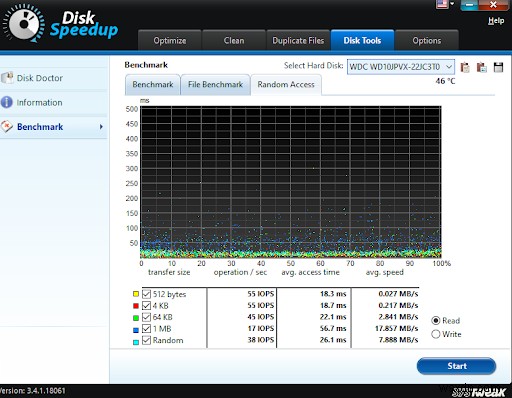Click the Start button
Screen dimensions: 512x398
pos(456,366)
